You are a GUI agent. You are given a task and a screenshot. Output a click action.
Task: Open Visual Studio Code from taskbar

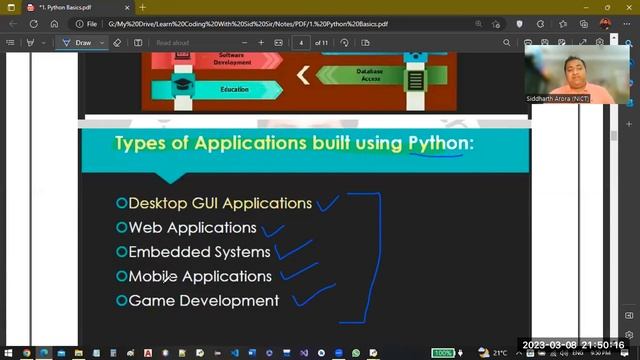click(235, 353)
